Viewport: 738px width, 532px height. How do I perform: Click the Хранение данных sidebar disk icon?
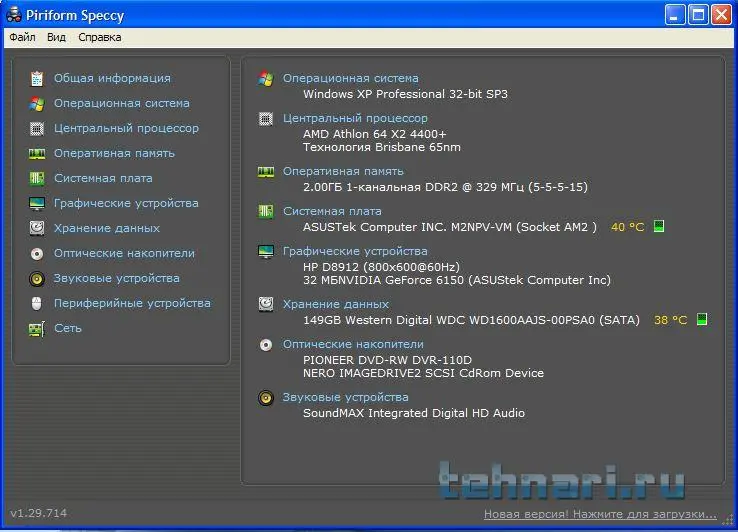pyautogui.click(x=37, y=228)
